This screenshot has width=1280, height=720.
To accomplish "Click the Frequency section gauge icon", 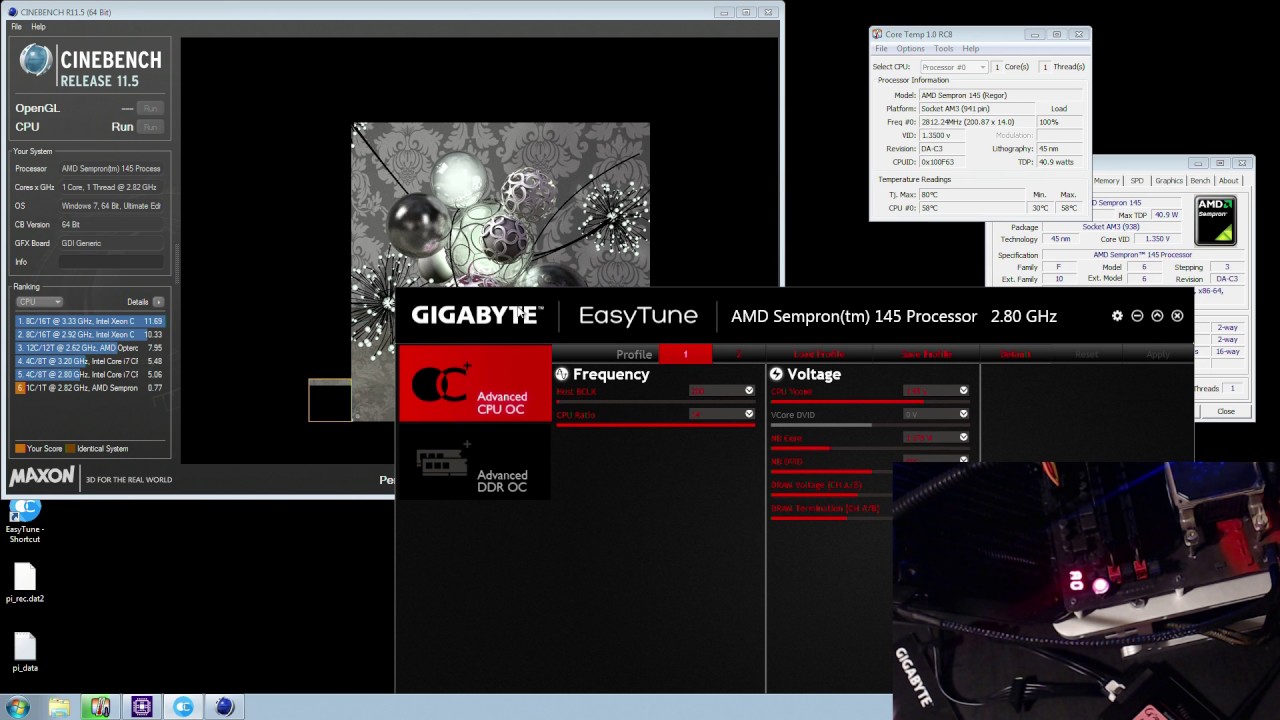I will click(562, 374).
